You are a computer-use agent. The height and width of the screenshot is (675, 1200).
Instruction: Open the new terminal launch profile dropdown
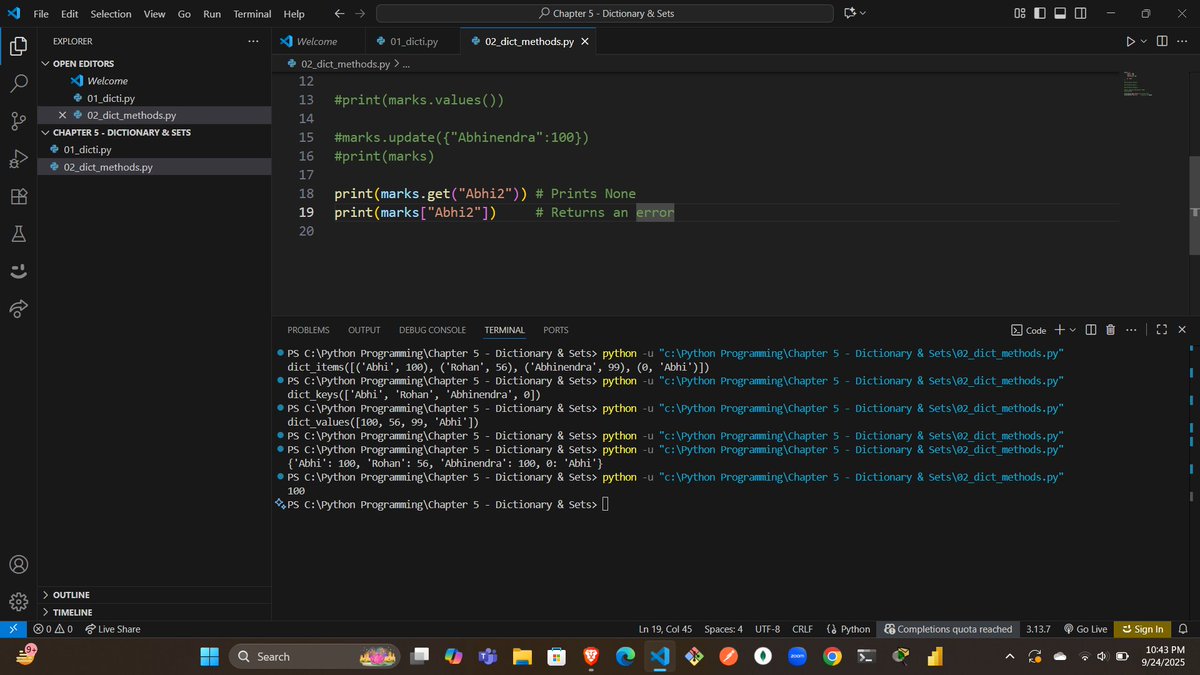tap(1073, 329)
